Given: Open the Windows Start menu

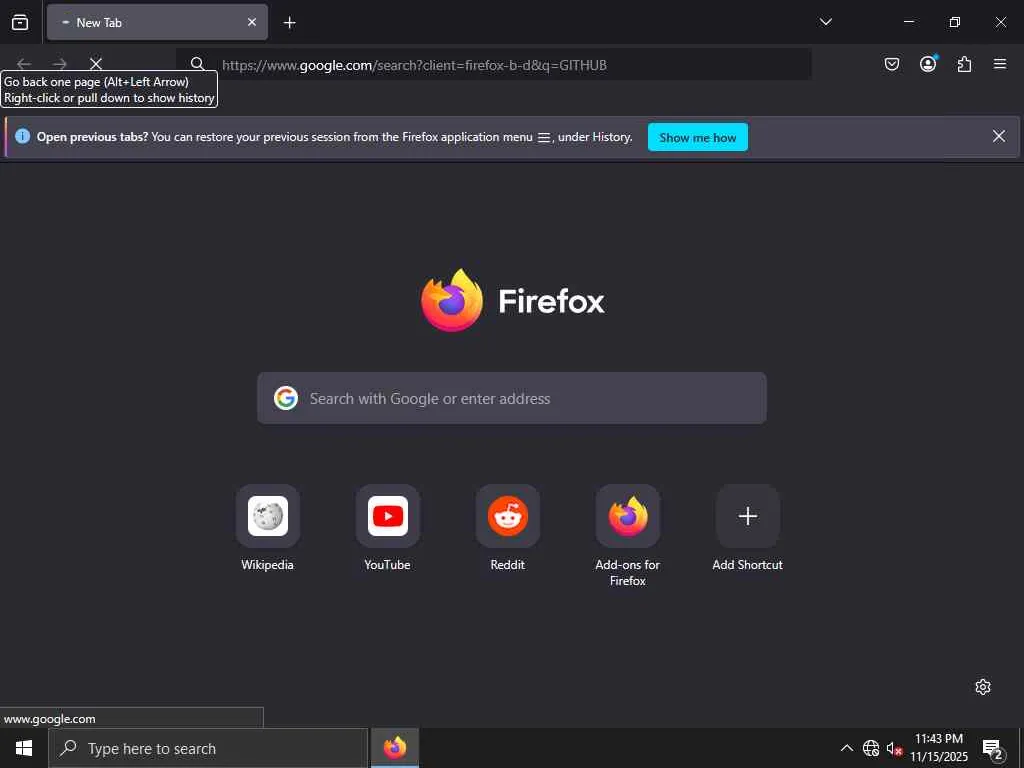Looking at the screenshot, I should click(x=24, y=748).
